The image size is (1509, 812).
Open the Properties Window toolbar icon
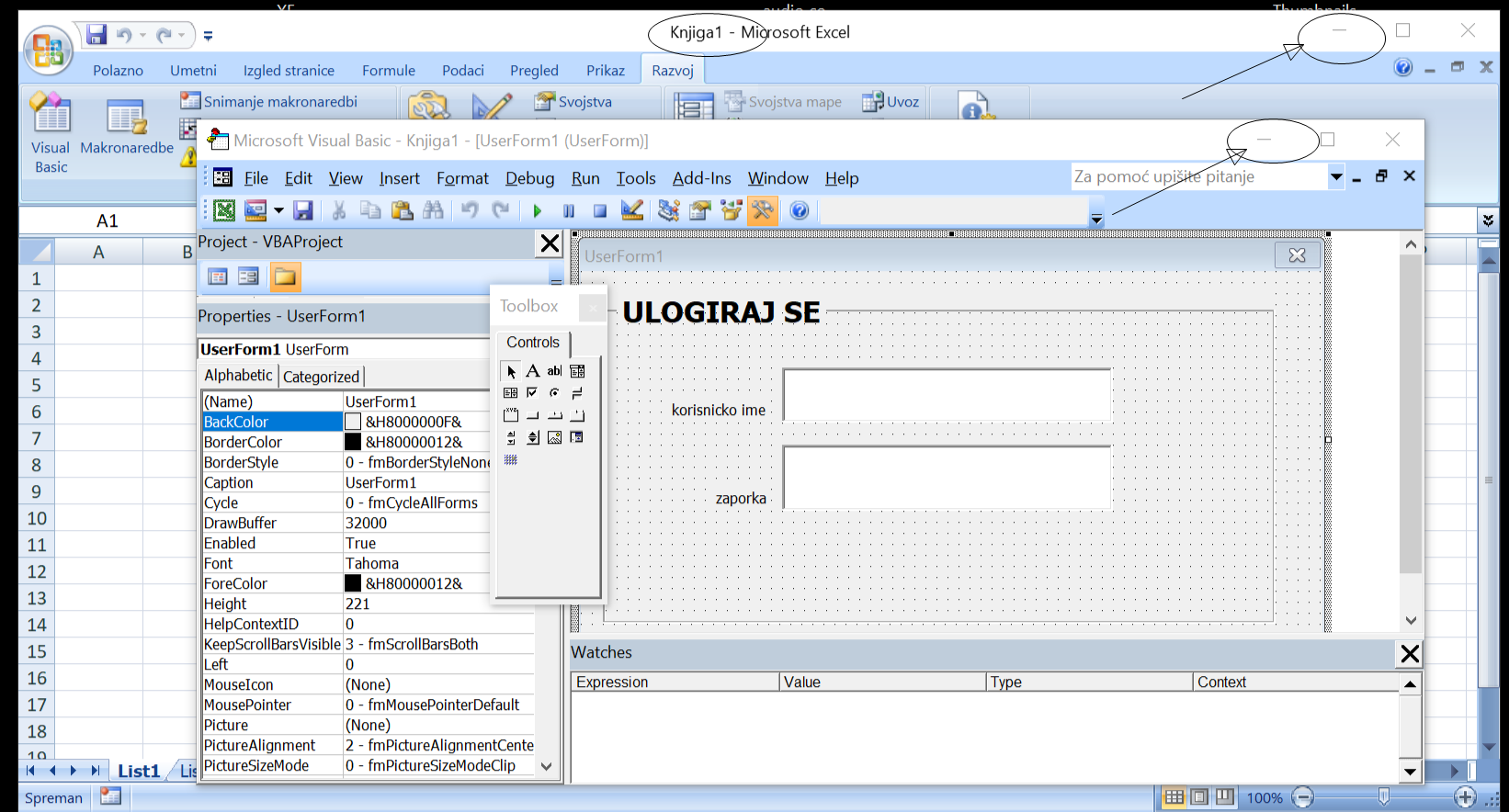coord(700,211)
